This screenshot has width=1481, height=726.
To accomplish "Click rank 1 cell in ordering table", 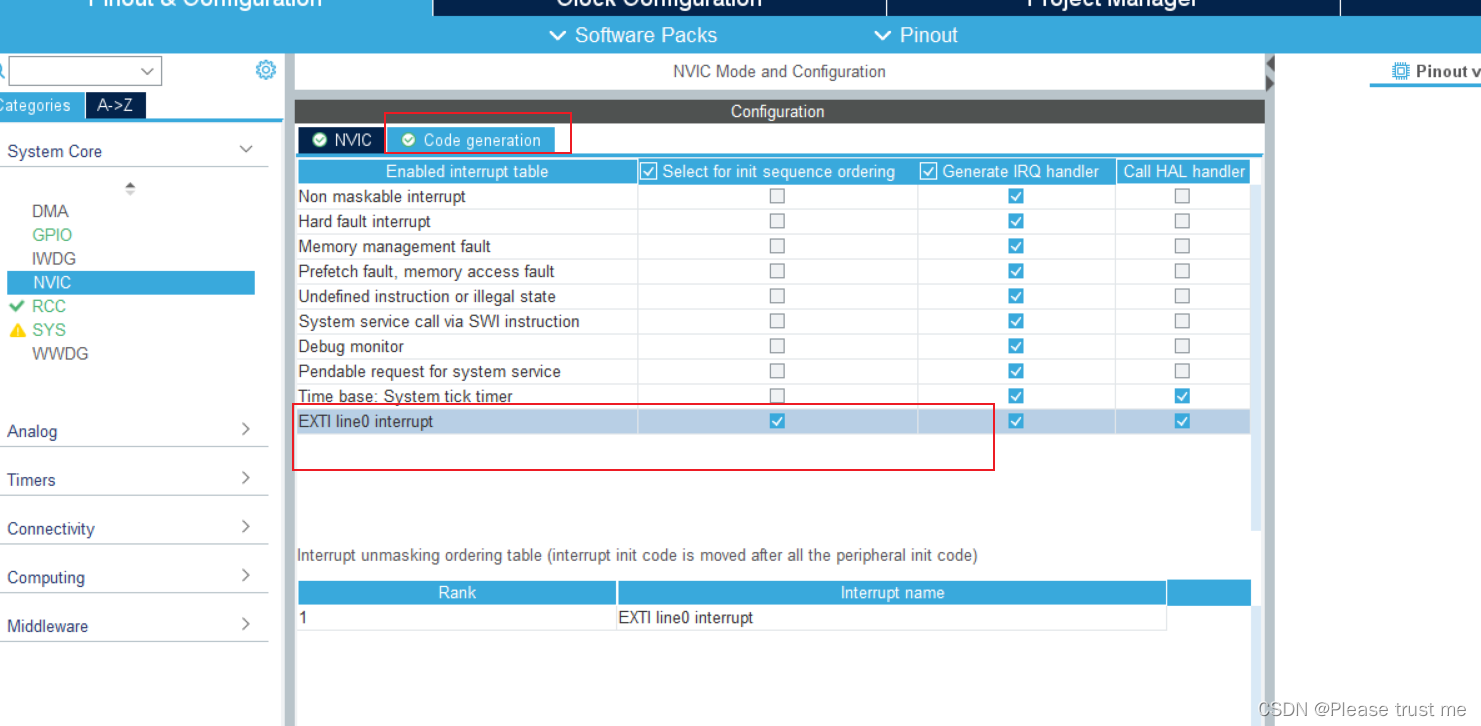I will pyautogui.click(x=457, y=618).
